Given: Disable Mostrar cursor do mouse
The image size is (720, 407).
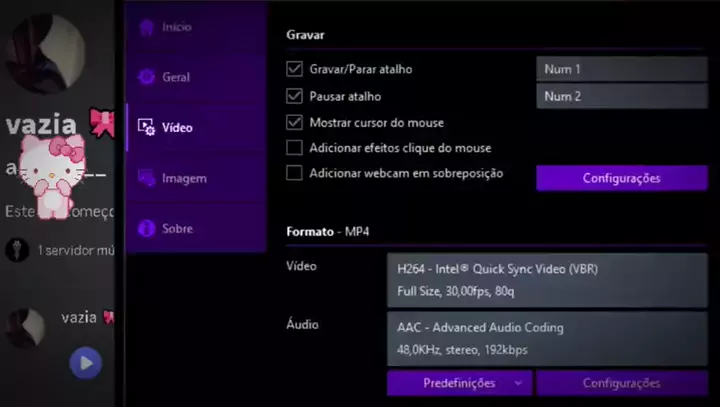Looking at the screenshot, I should [x=294, y=122].
